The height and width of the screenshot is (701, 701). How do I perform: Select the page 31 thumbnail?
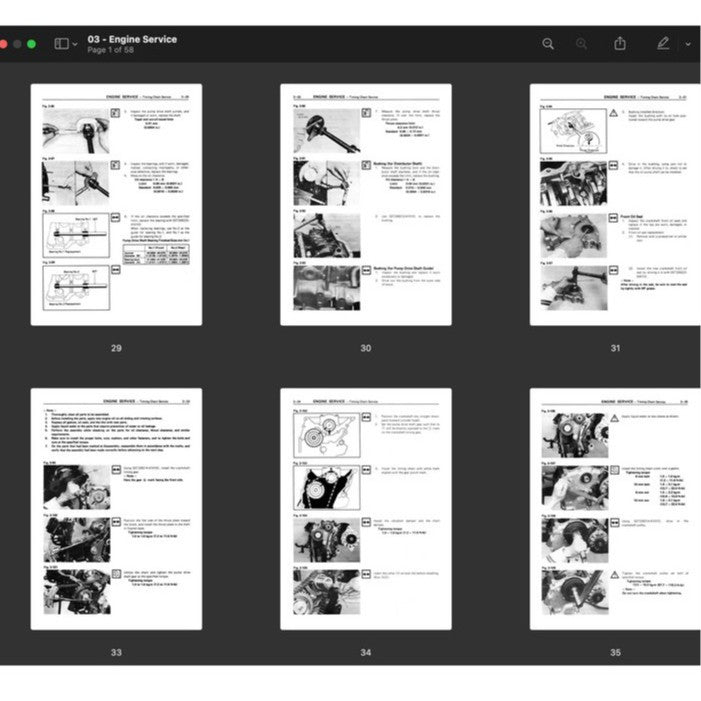[x=614, y=204]
